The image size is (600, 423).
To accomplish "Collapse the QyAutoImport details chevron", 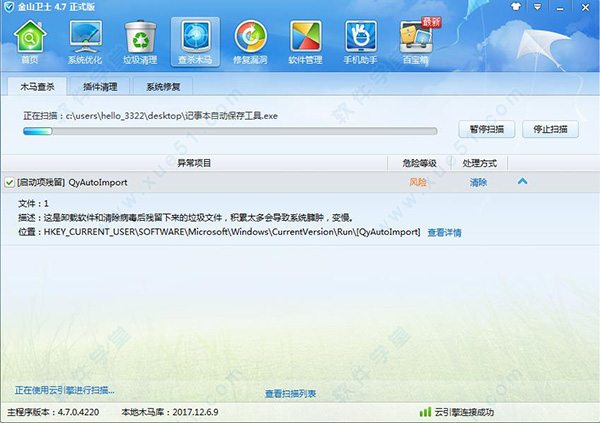I will click(x=522, y=181).
